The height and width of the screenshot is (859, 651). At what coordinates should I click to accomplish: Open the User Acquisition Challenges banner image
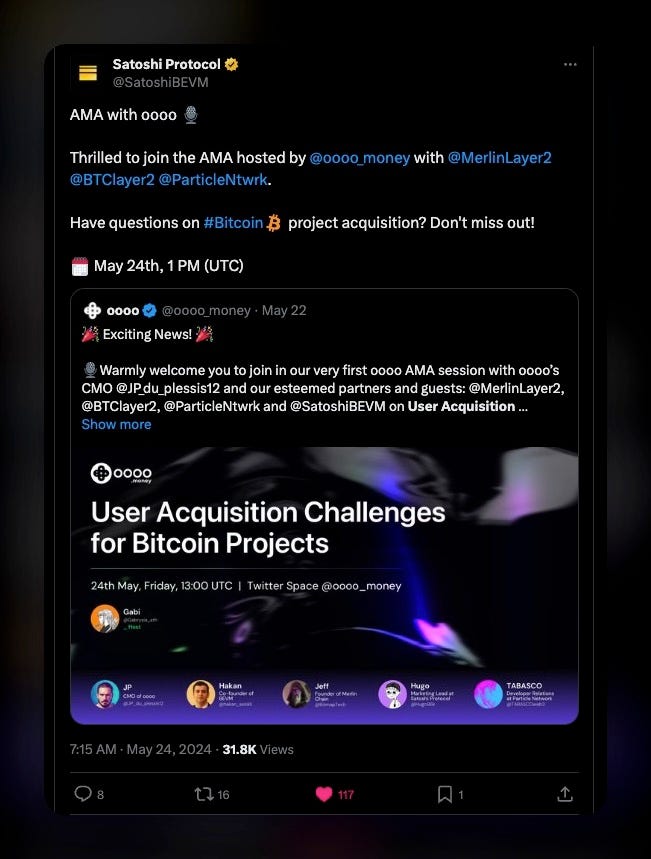click(324, 586)
